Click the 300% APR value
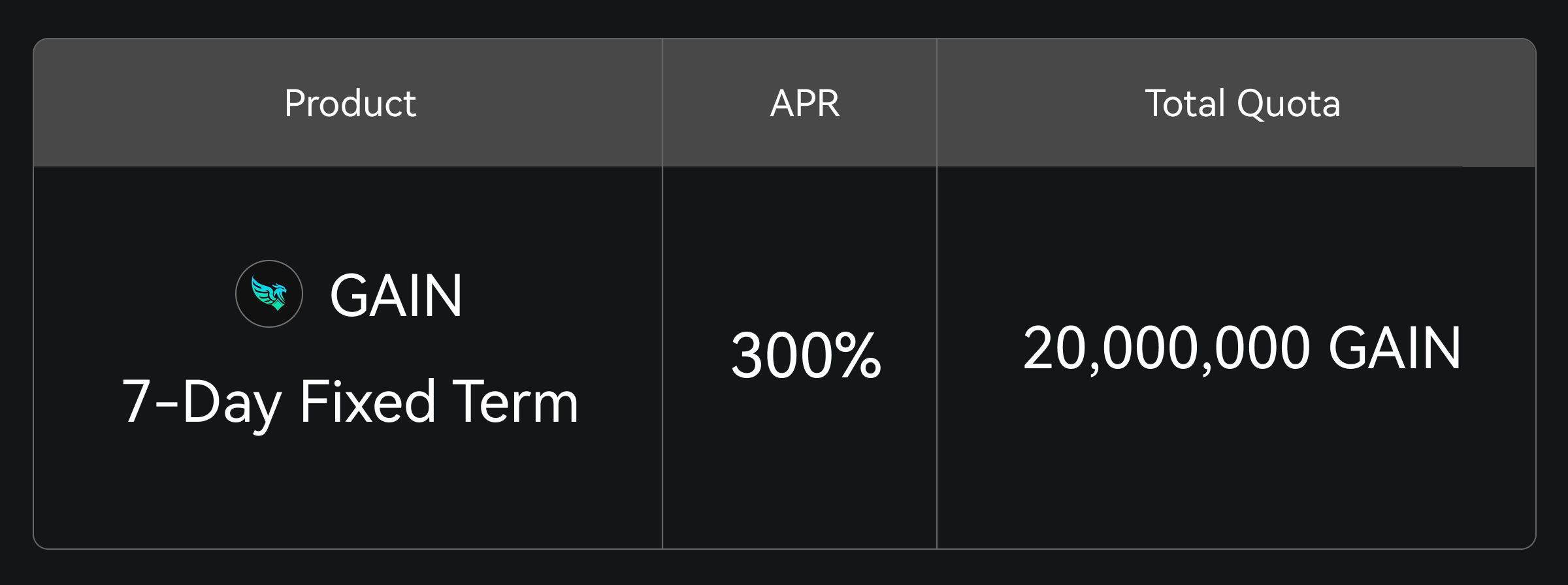Viewport: 1568px width, 585px height. click(x=806, y=356)
